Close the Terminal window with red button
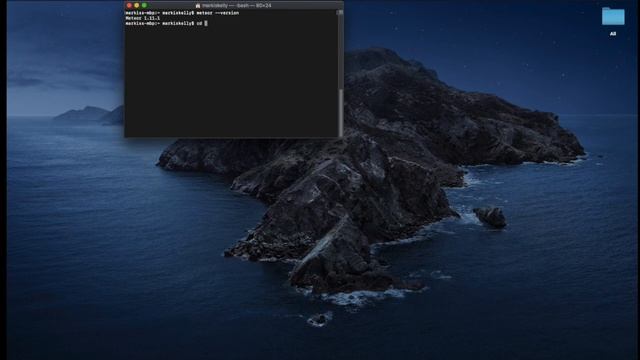This screenshot has height=360, width=640. (129, 5)
